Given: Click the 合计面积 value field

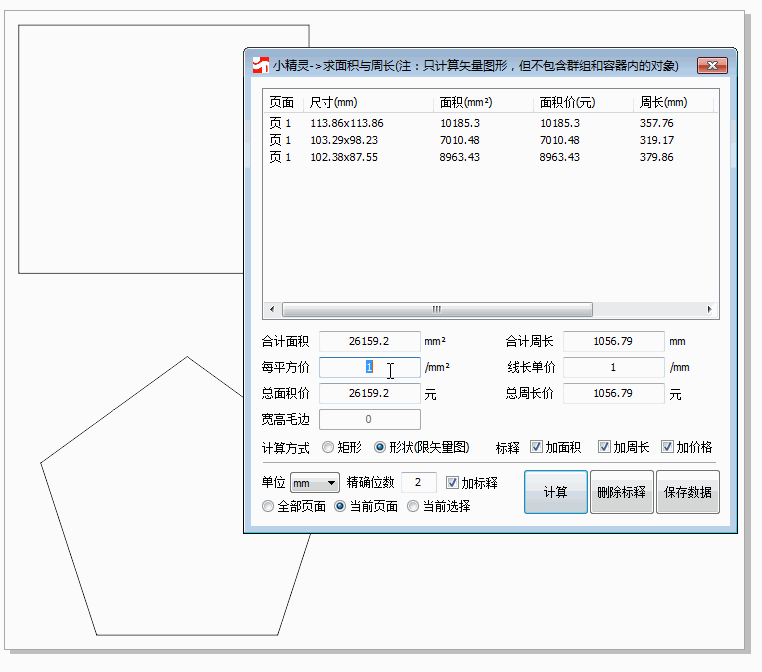Looking at the screenshot, I should click(x=370, y=341).
